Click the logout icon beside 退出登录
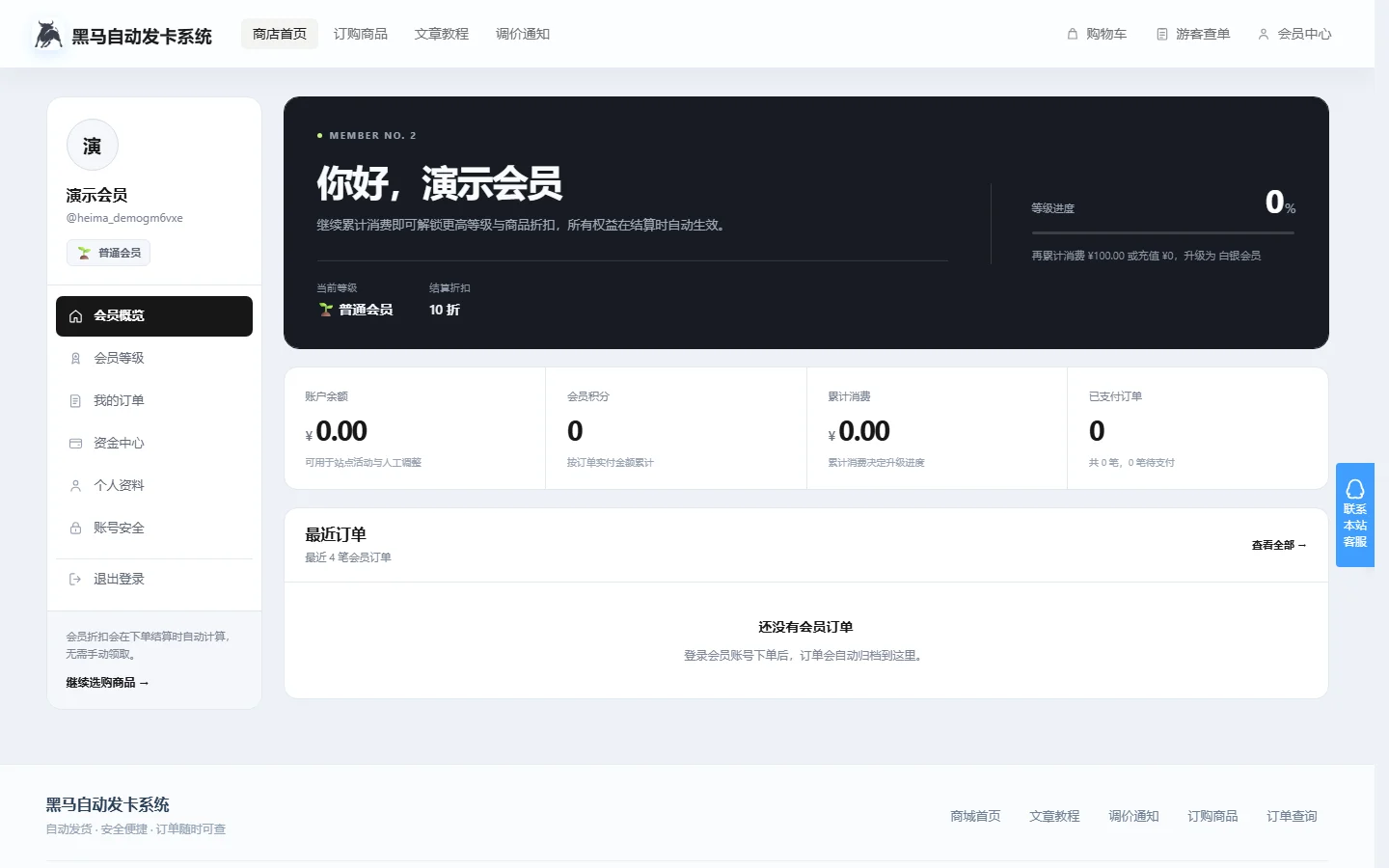Viewport: 1389px width, 868px height. pos(75,580)
